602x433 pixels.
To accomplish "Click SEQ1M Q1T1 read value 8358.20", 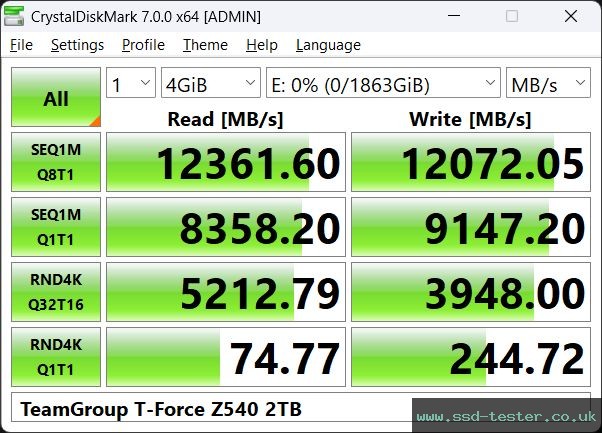I will [226, 227].
